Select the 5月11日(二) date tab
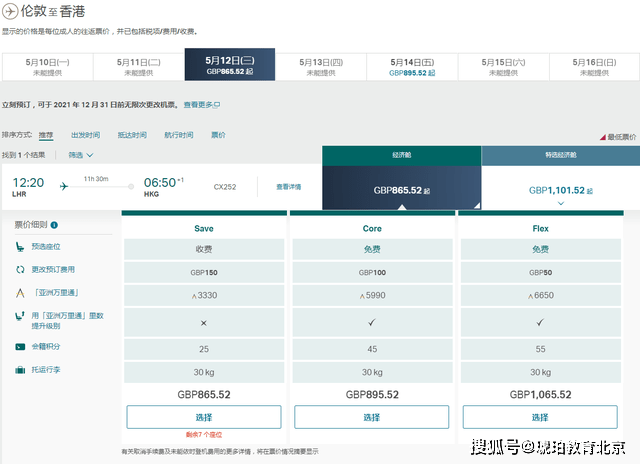Image resolution: width=640 pixels, height=464 pixels. pyautogui.click(x=139, y=67)
